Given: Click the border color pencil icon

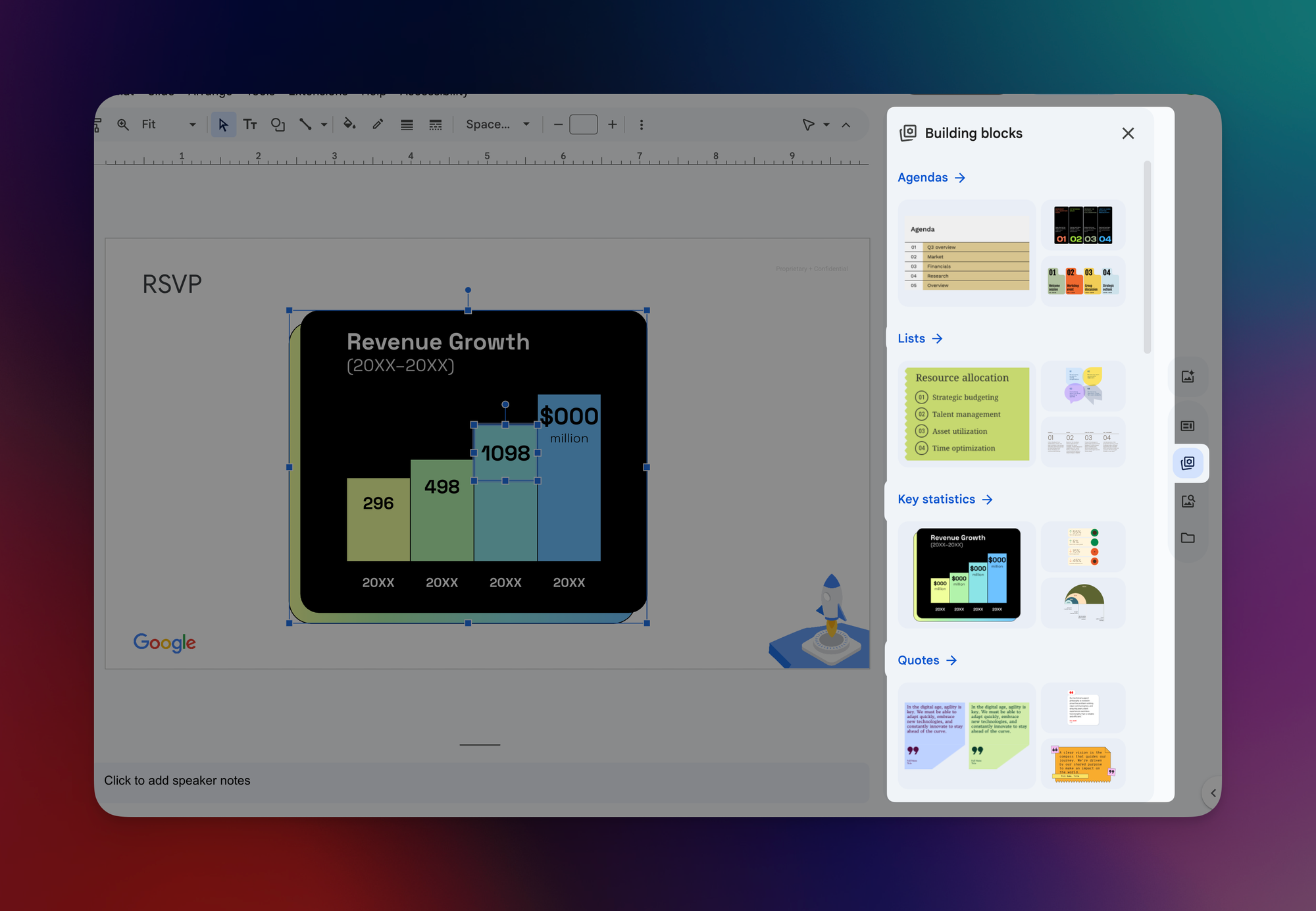Looking at the screenshot, I should 378,124.
